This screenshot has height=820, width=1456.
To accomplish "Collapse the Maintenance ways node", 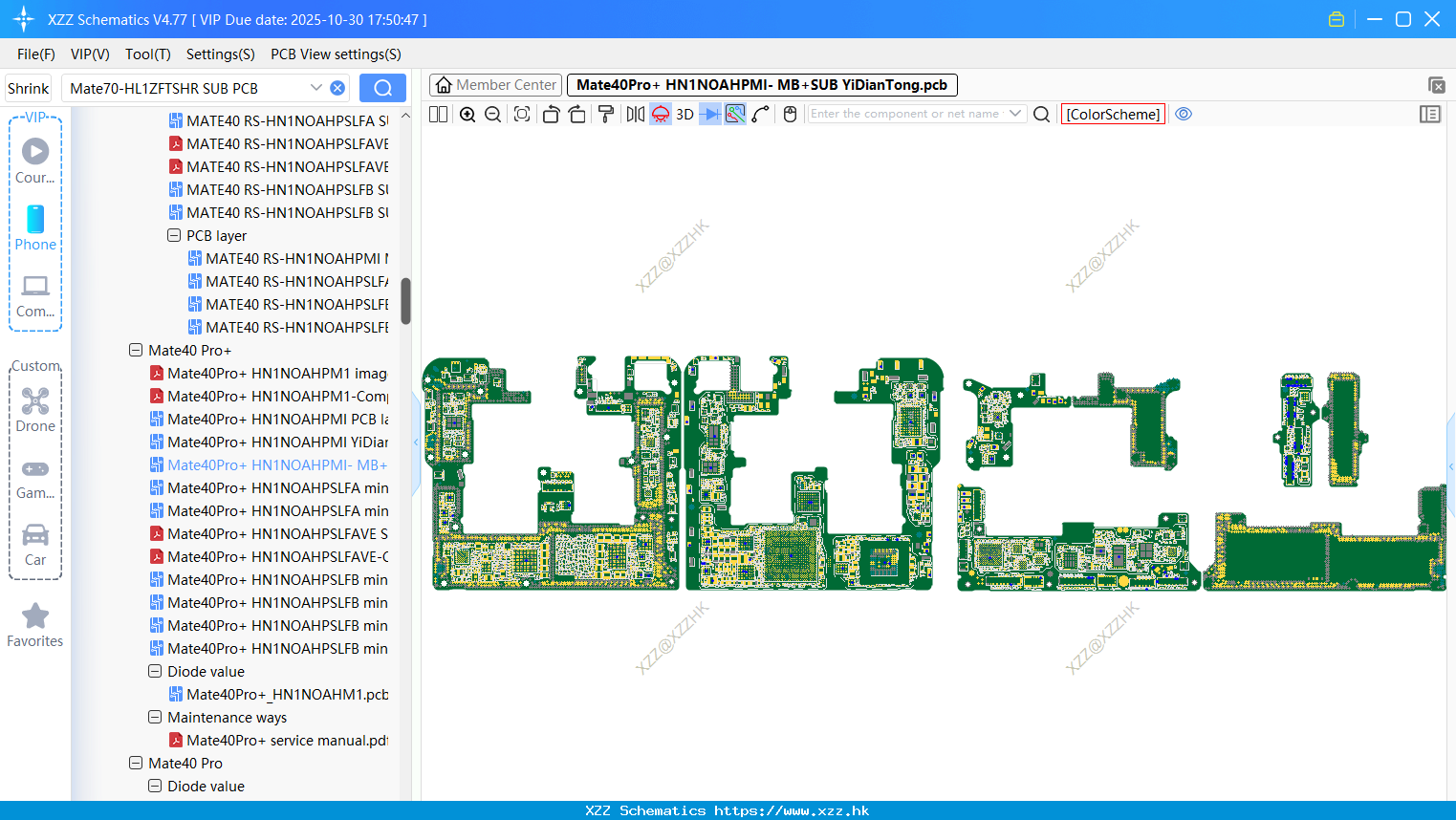I will pos(155,717).
